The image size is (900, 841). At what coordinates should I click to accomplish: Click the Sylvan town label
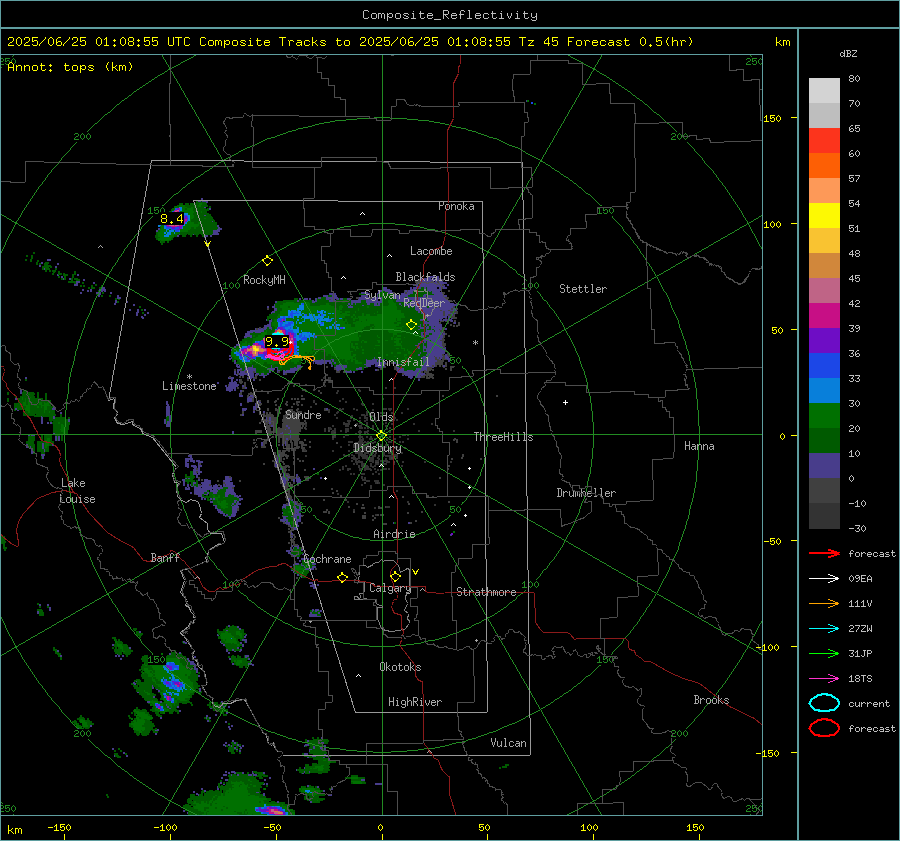[382, 295]
